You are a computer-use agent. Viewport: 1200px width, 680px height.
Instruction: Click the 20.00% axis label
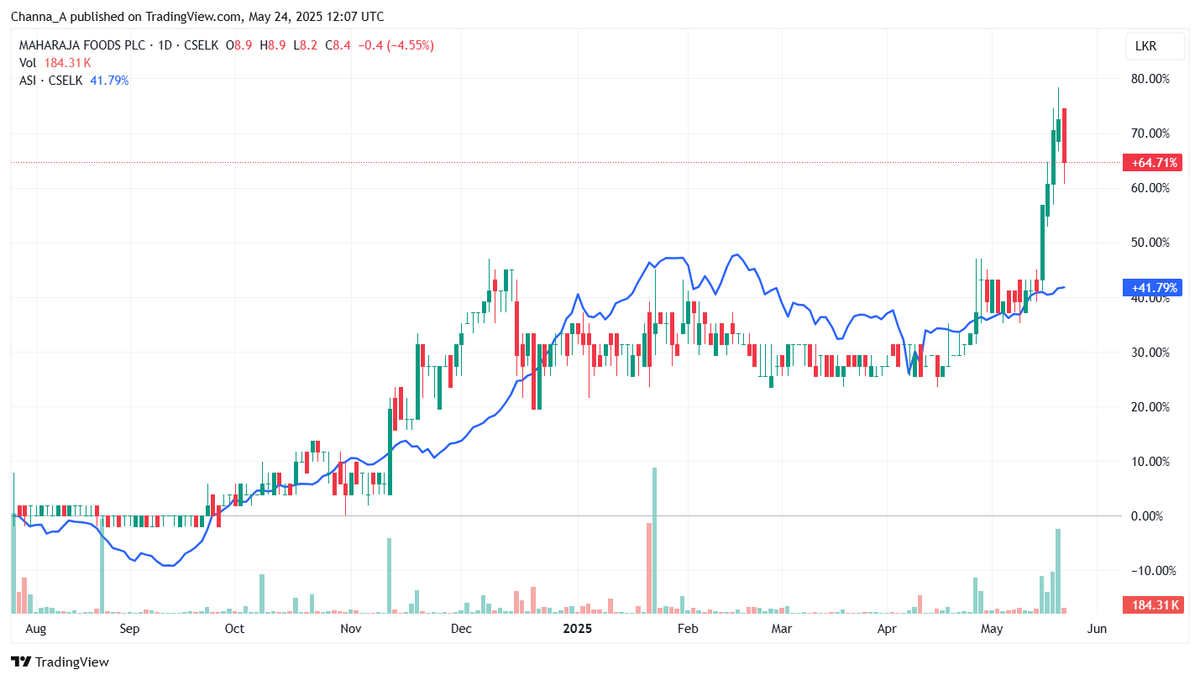pos(1151,407)
